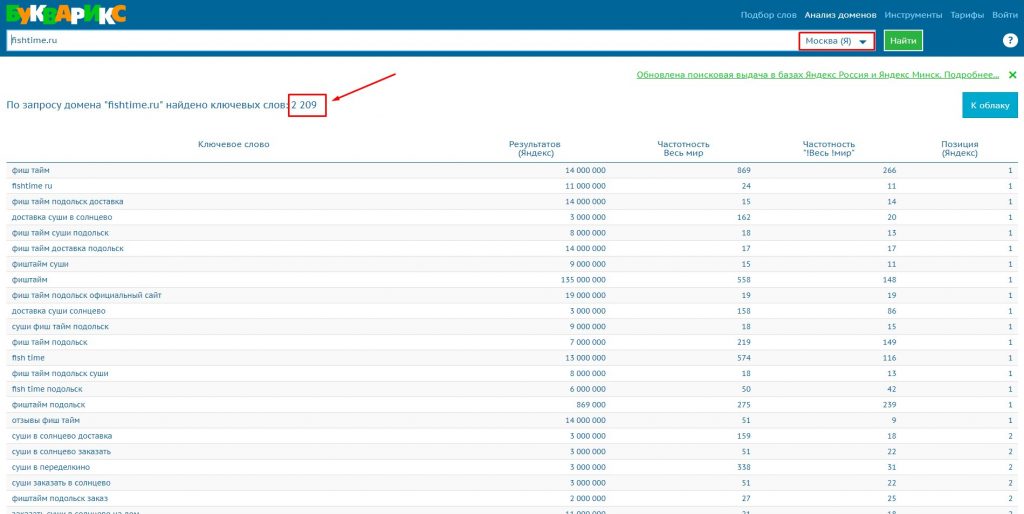Close the green update notification
Viewport: 1024px width, 514px height.
[x=1012, y=75]
